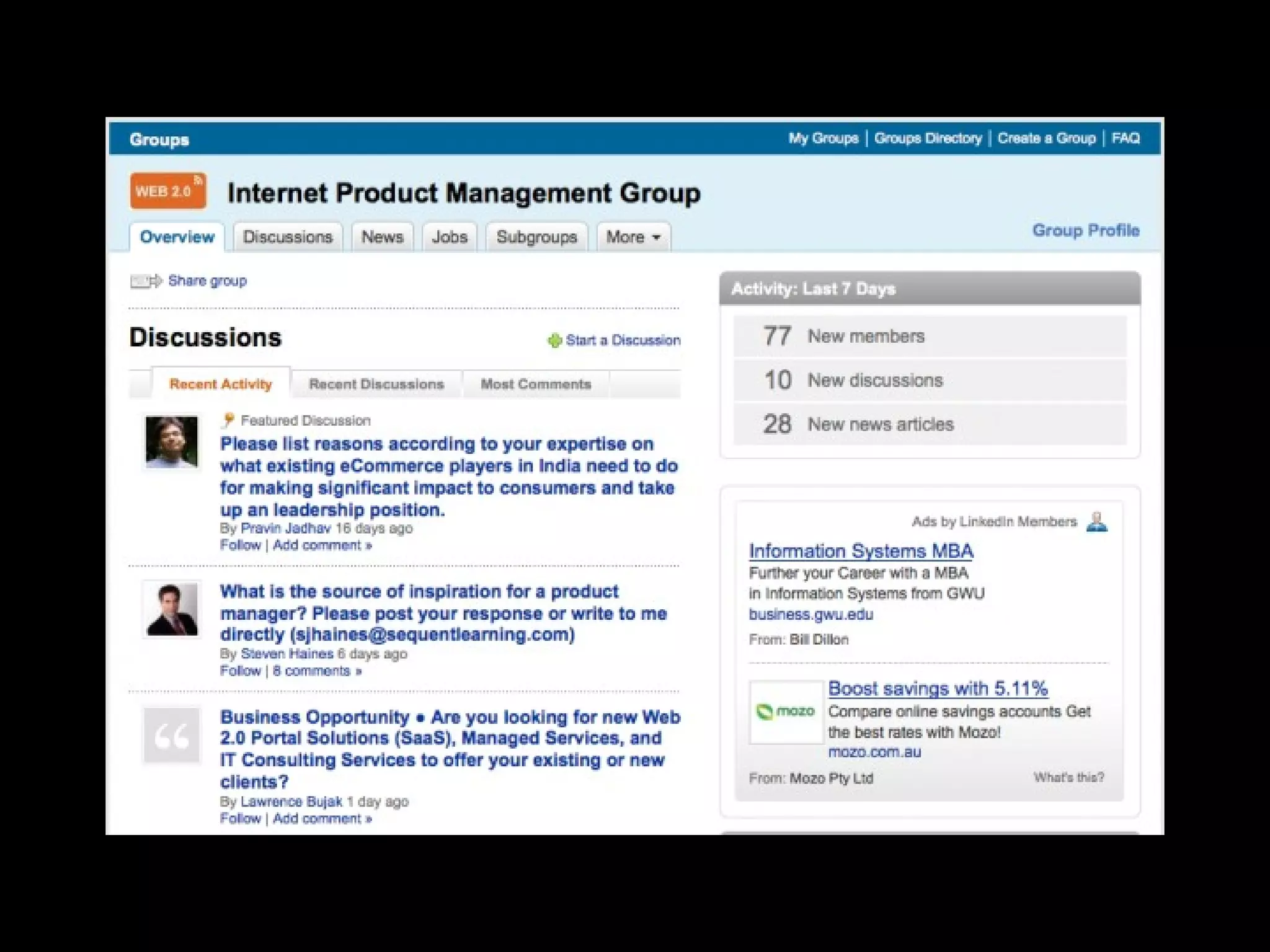This screenshot has width=1270, height=952.
Task: Select the Recent Discussions sub-tab
Action: click(x=376, y=384)
